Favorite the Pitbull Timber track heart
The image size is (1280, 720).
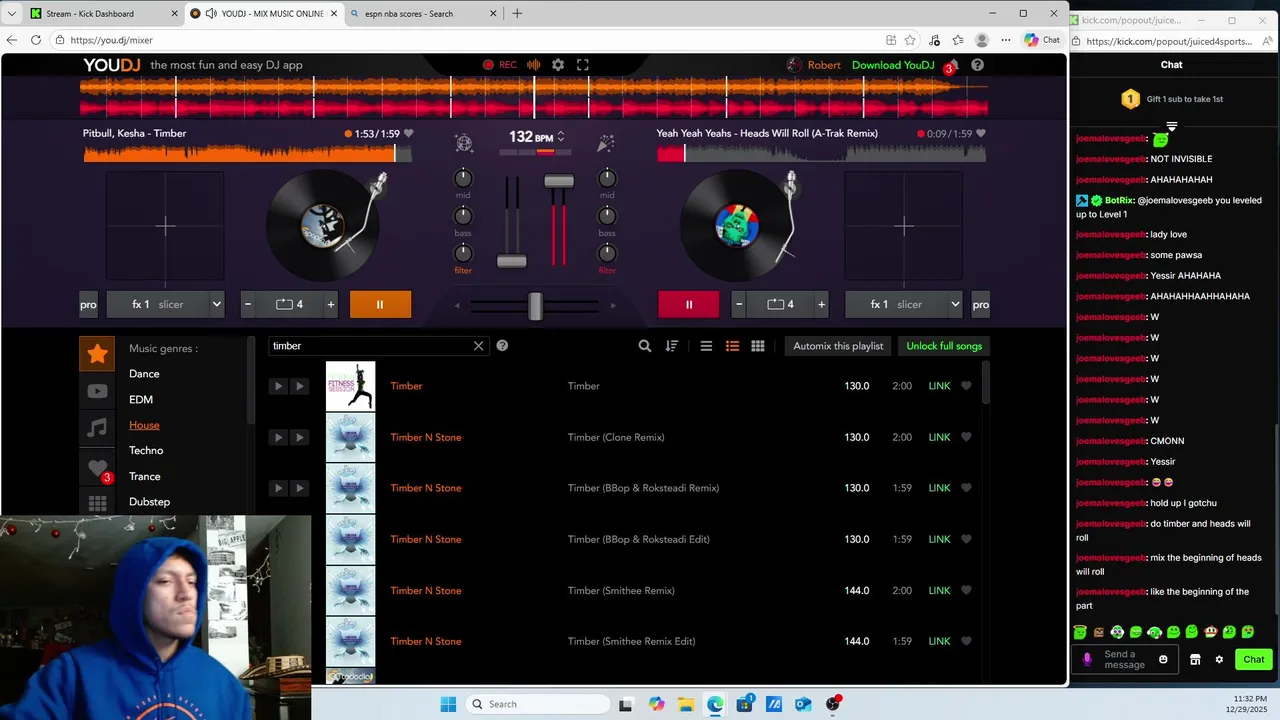408,133
